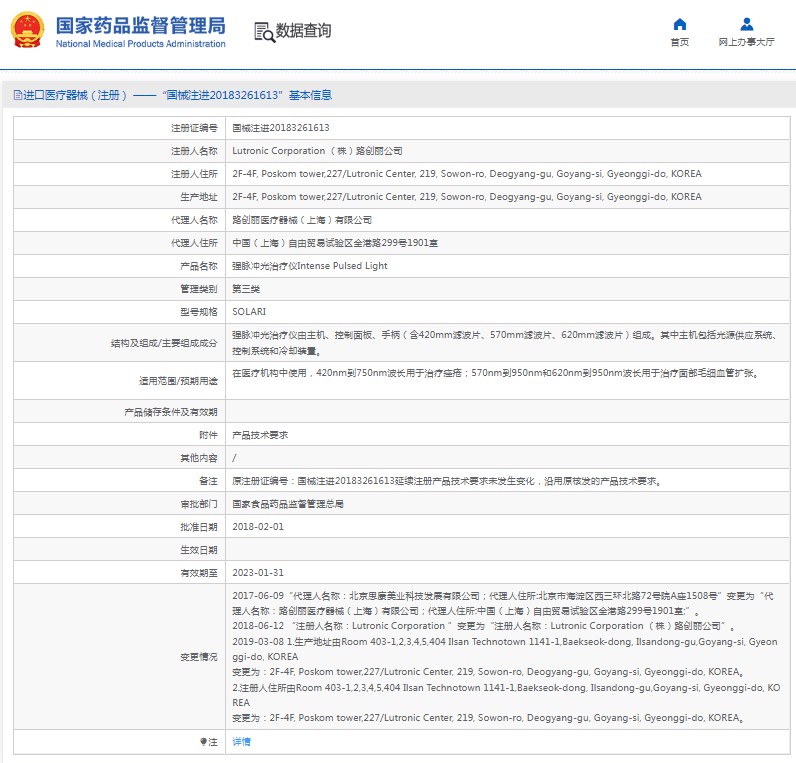Click the 适用范围 intended use text
The image size is (796, 763).
coord(496,373)
